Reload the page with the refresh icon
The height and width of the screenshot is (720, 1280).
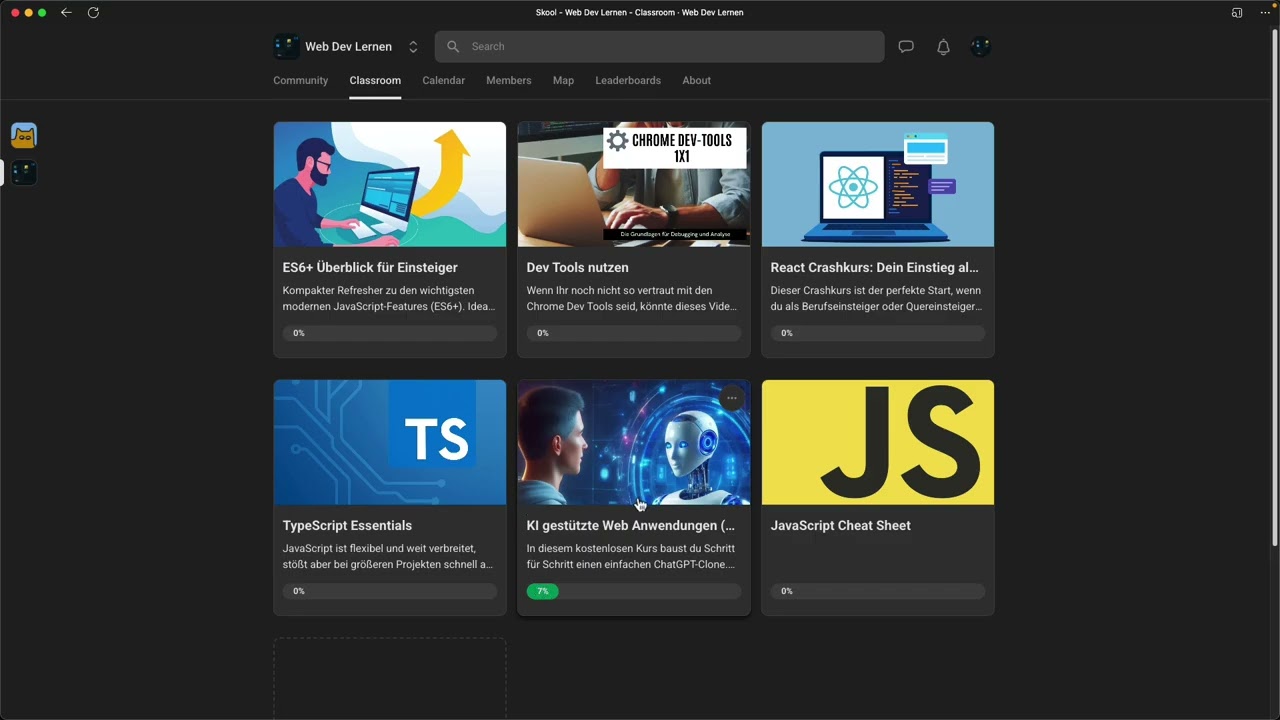click(x=93, y=12)
